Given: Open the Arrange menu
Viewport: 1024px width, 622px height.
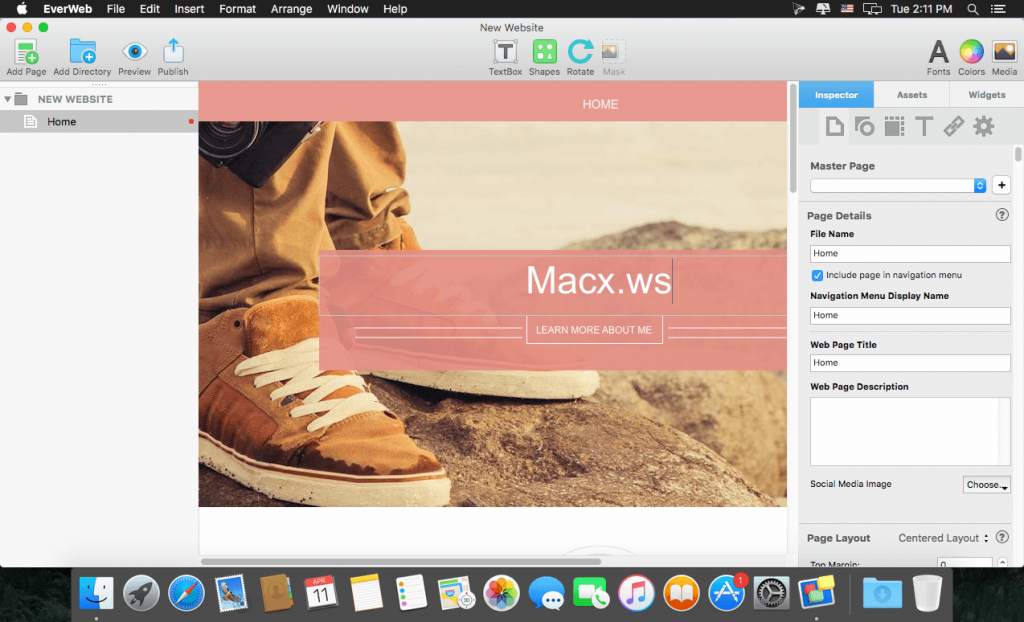Looking at the screenshot, I should point(291,9).
